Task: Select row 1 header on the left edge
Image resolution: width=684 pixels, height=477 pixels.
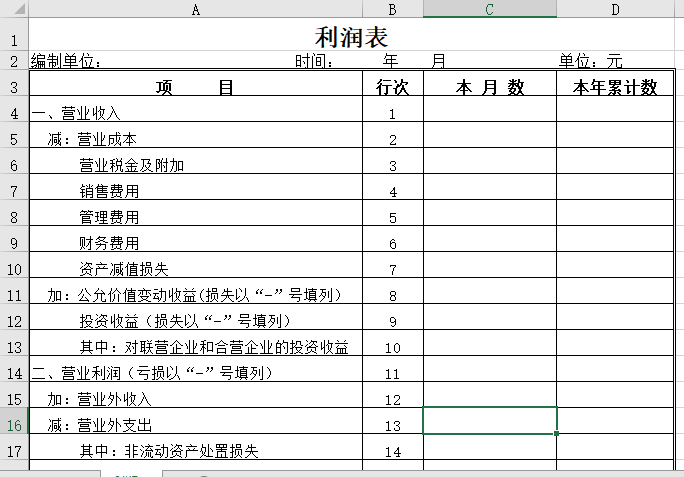Action: point(14,40)
